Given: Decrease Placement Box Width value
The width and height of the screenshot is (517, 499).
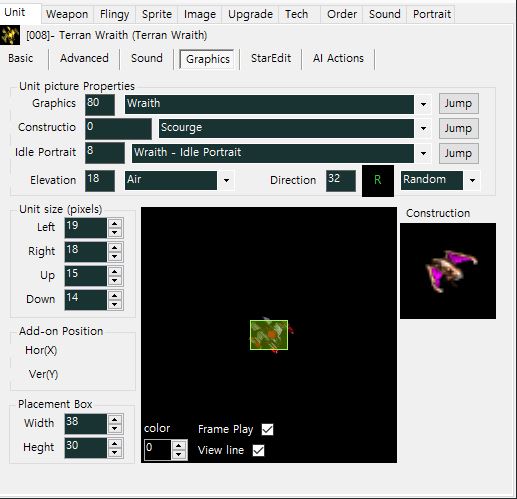Looking at the screenshot, I should pyautogui.click(x=115, y=429).
